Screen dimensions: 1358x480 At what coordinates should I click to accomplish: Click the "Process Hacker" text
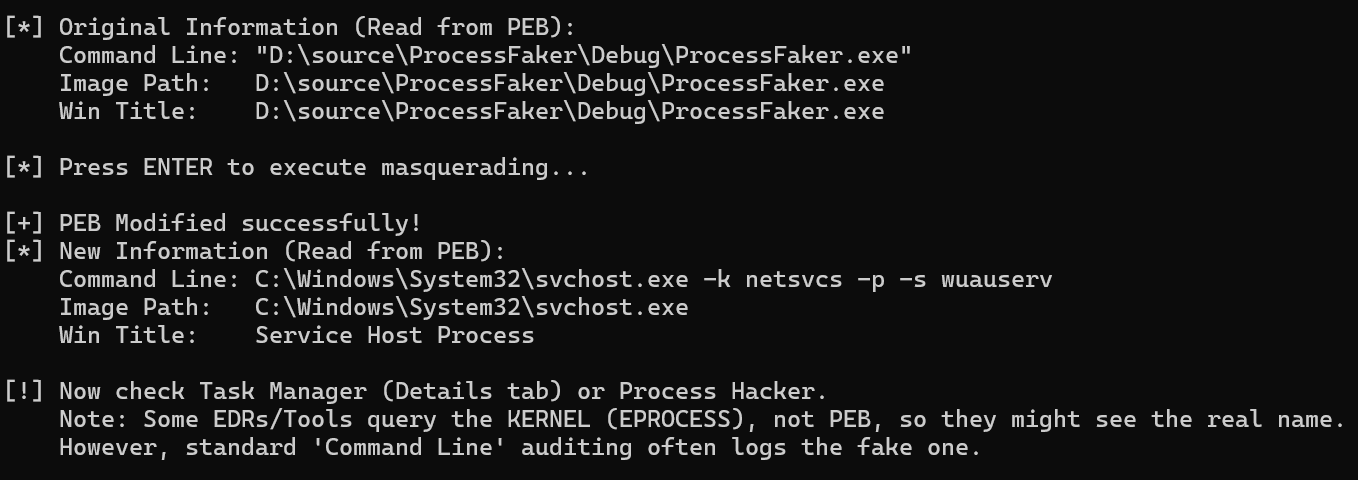coord(722,391)
